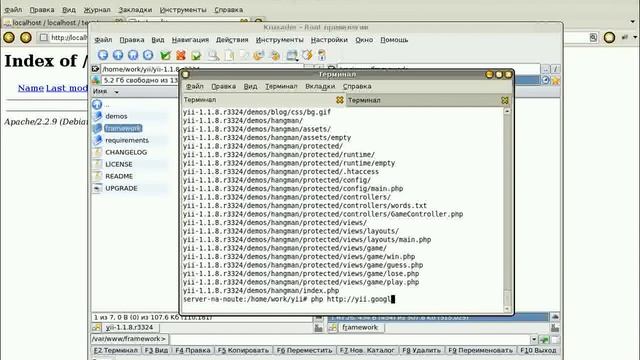Click the F4 Правка function button
The width and height of the screenshot is (640, 360).
(x=193, y=350)
